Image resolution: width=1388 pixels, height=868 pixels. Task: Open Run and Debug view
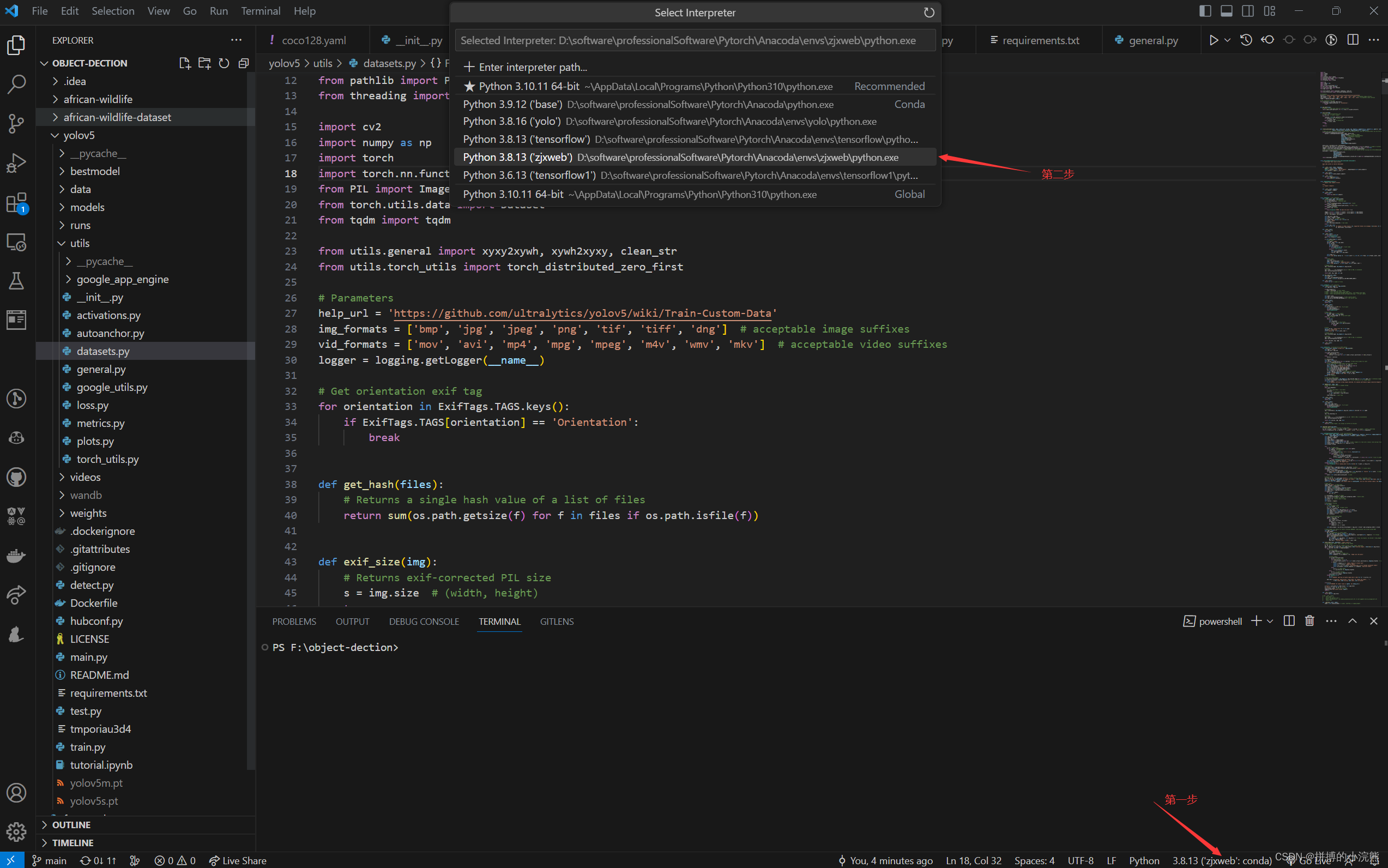point(16,163)
